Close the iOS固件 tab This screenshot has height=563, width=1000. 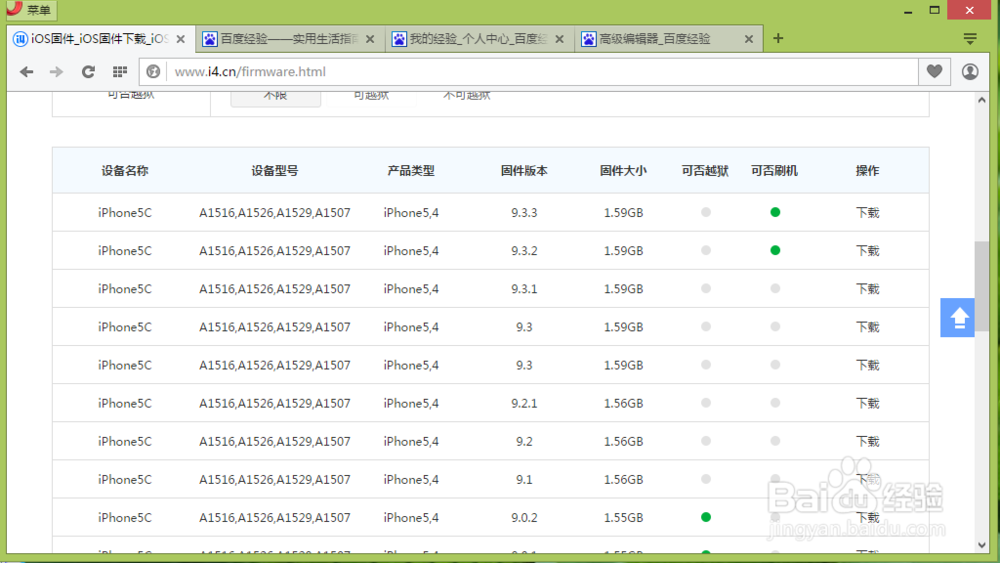tap(181, 39)
